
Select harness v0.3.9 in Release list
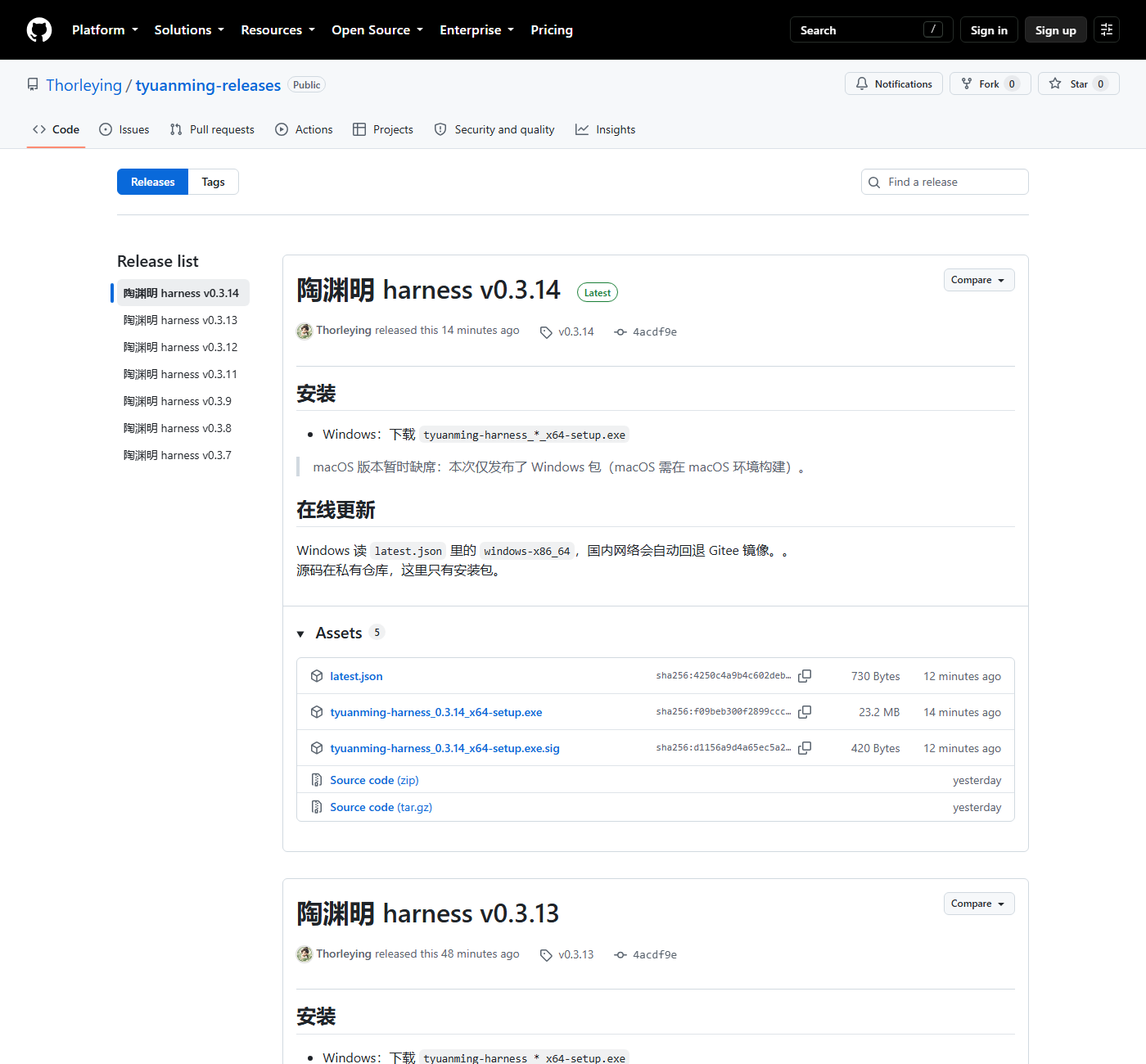point(178,401)
